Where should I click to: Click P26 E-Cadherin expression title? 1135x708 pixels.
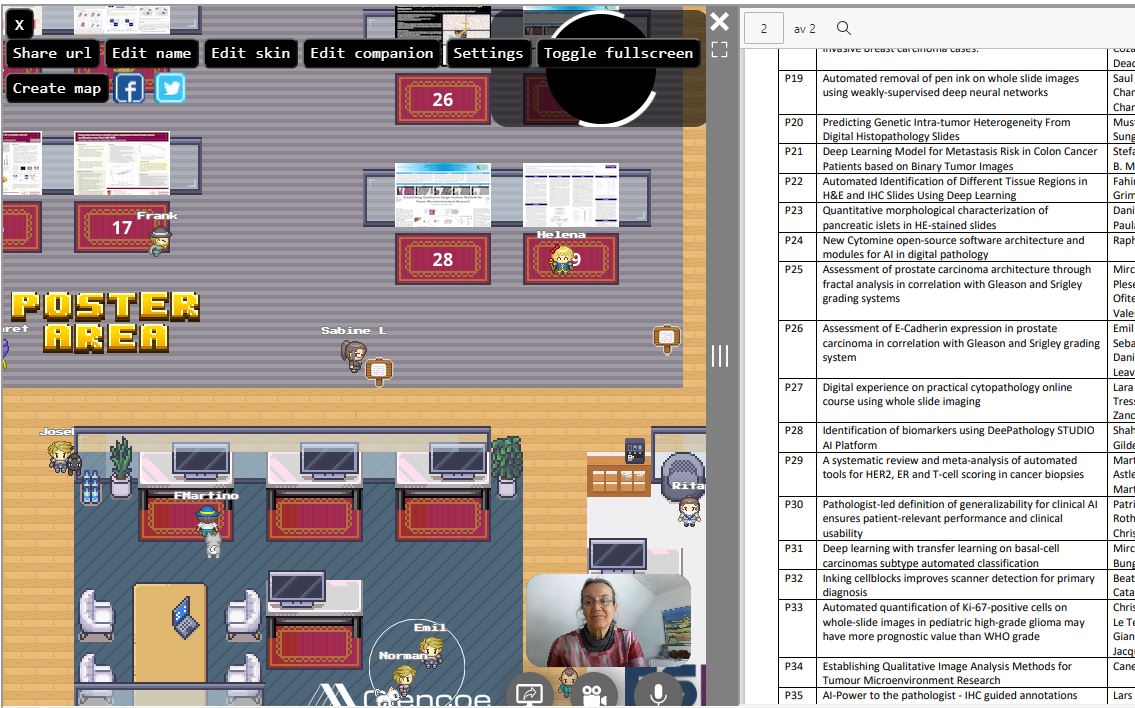click(961, 343)
